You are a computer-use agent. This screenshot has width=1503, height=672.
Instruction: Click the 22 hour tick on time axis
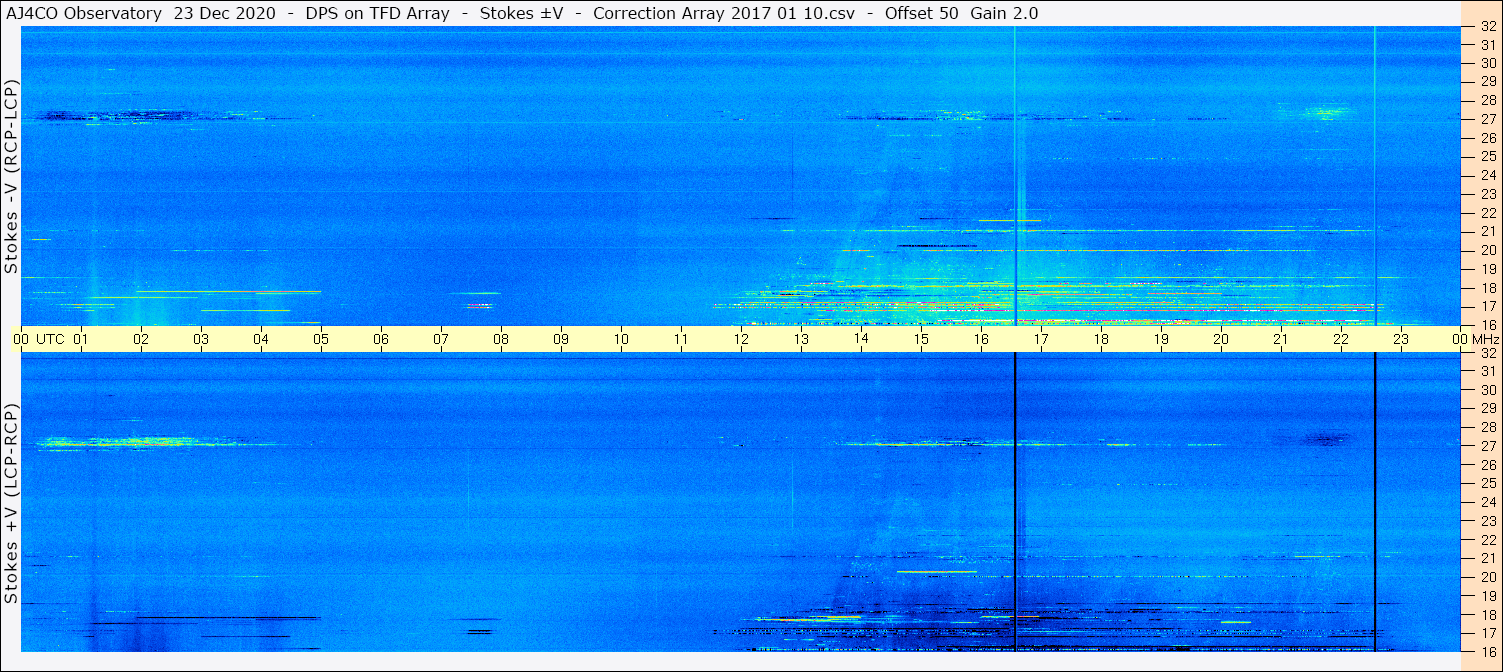click(1341, 339)
